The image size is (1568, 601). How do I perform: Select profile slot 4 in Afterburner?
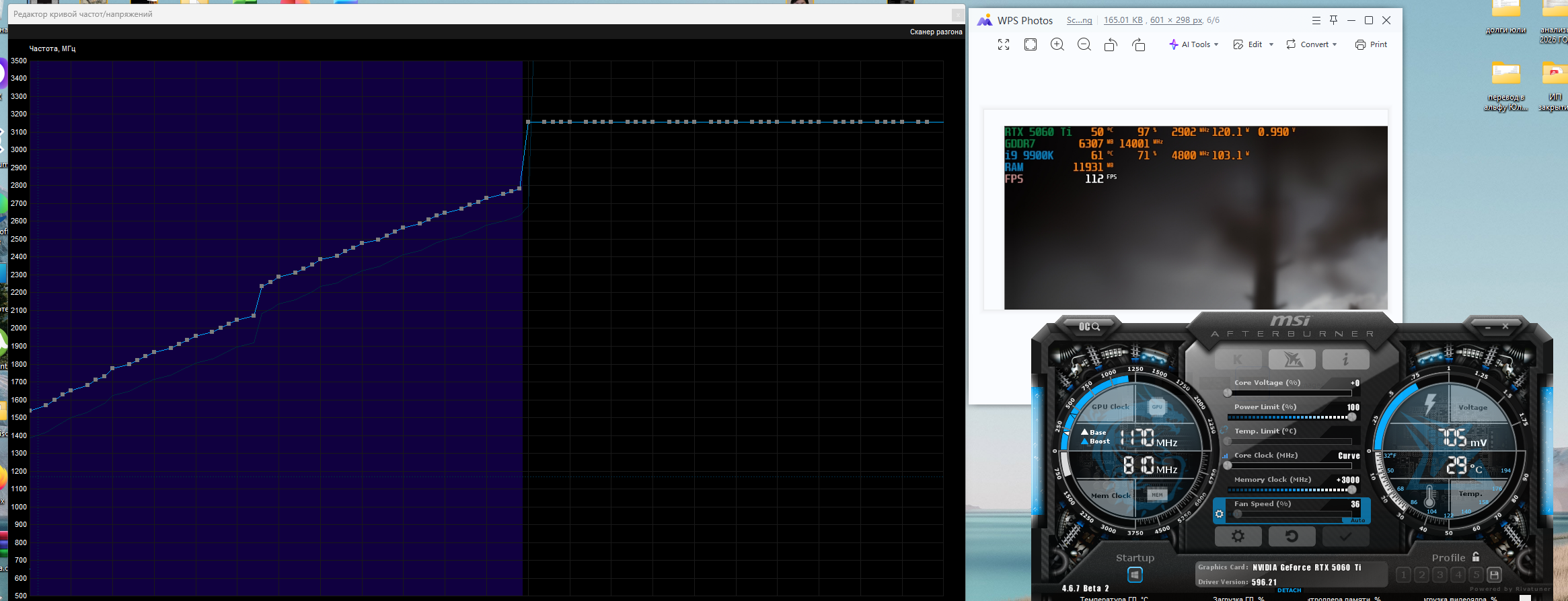[1458, 575]
